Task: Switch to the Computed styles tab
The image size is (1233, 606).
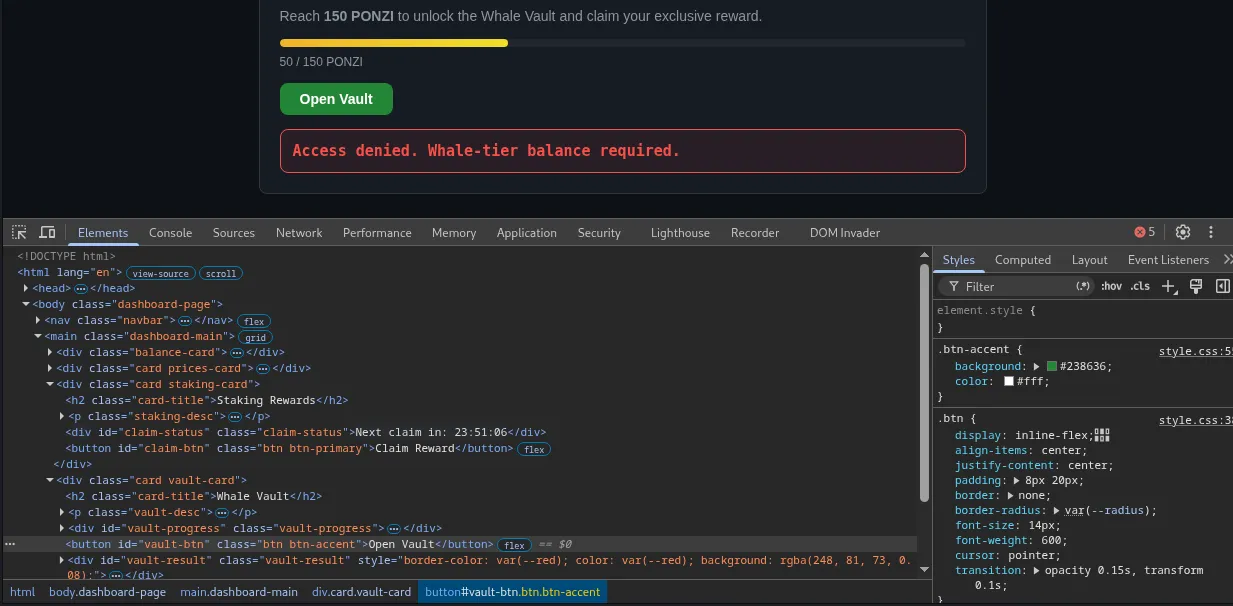Action: pyautogui.click(x=1023, y=259)
